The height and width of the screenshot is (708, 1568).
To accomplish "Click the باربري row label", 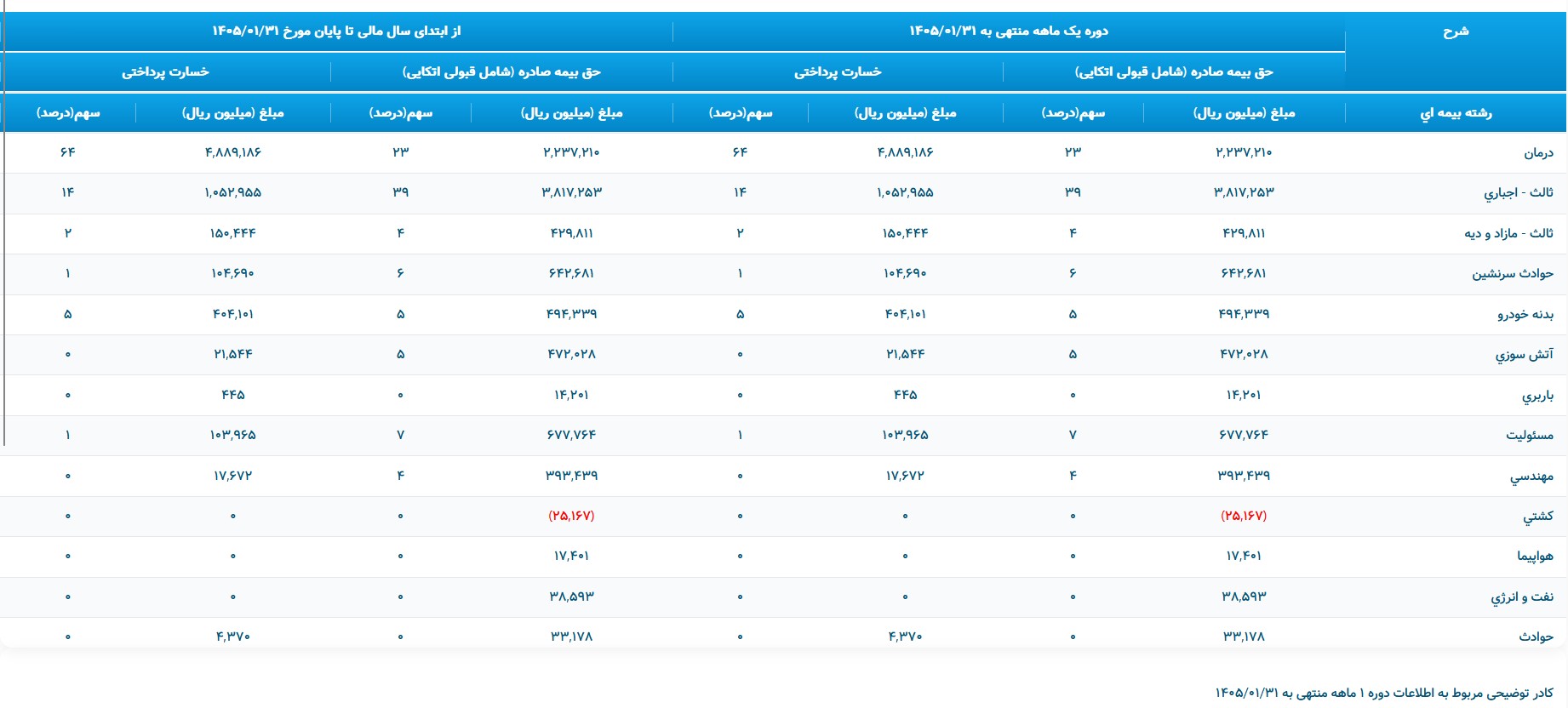I will point(1537,396).
